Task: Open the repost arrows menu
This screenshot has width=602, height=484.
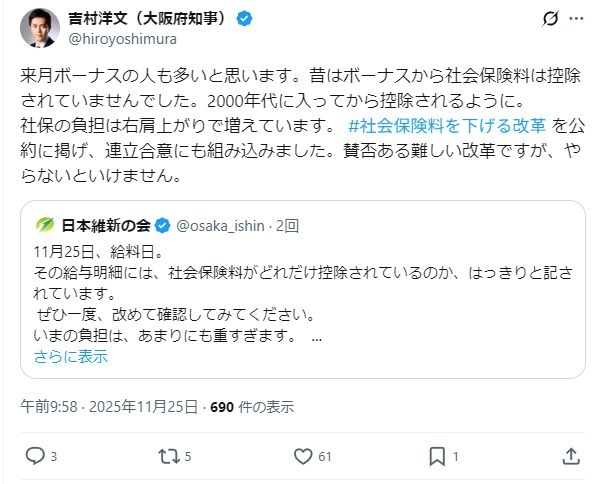Action: click(170, 456)
